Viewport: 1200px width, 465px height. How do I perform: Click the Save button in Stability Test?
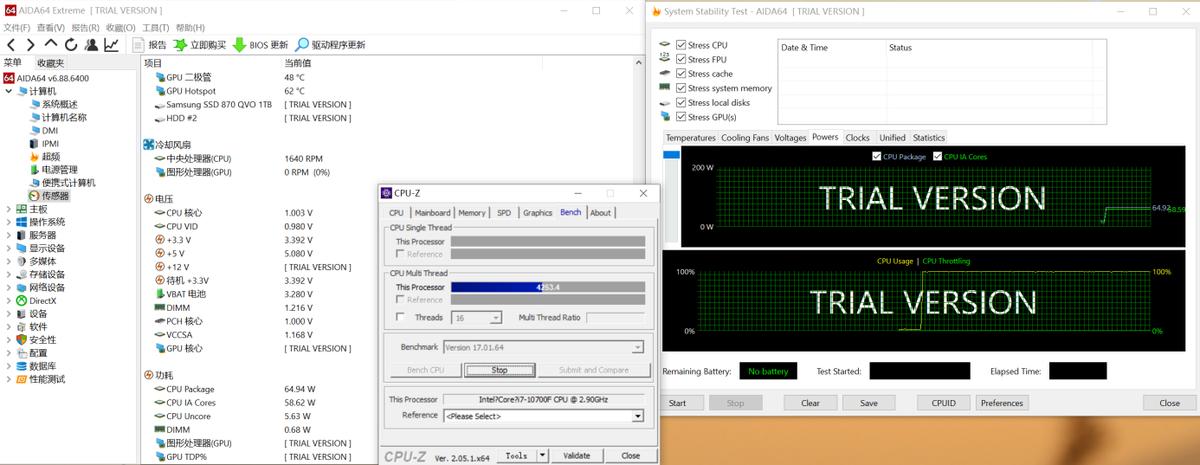[x=868, y=403]
